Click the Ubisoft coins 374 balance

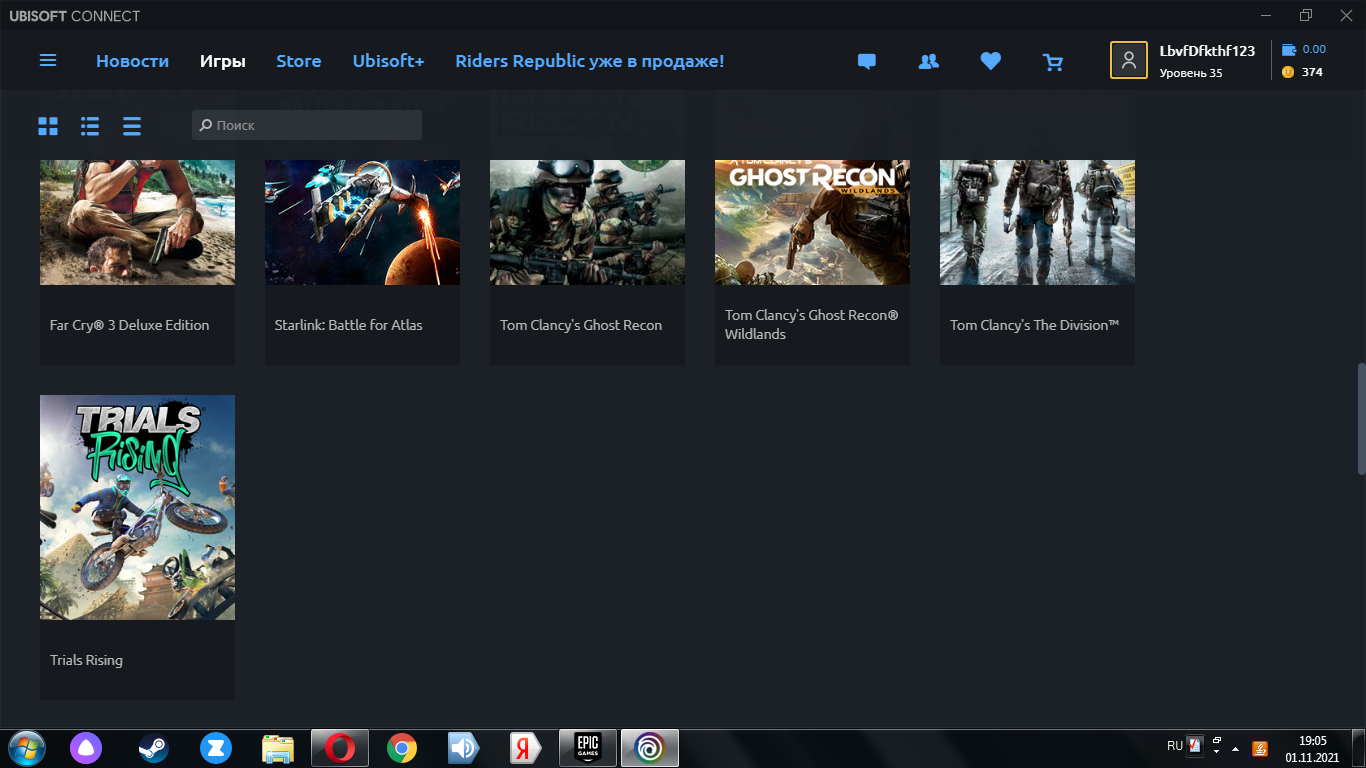1302,72
